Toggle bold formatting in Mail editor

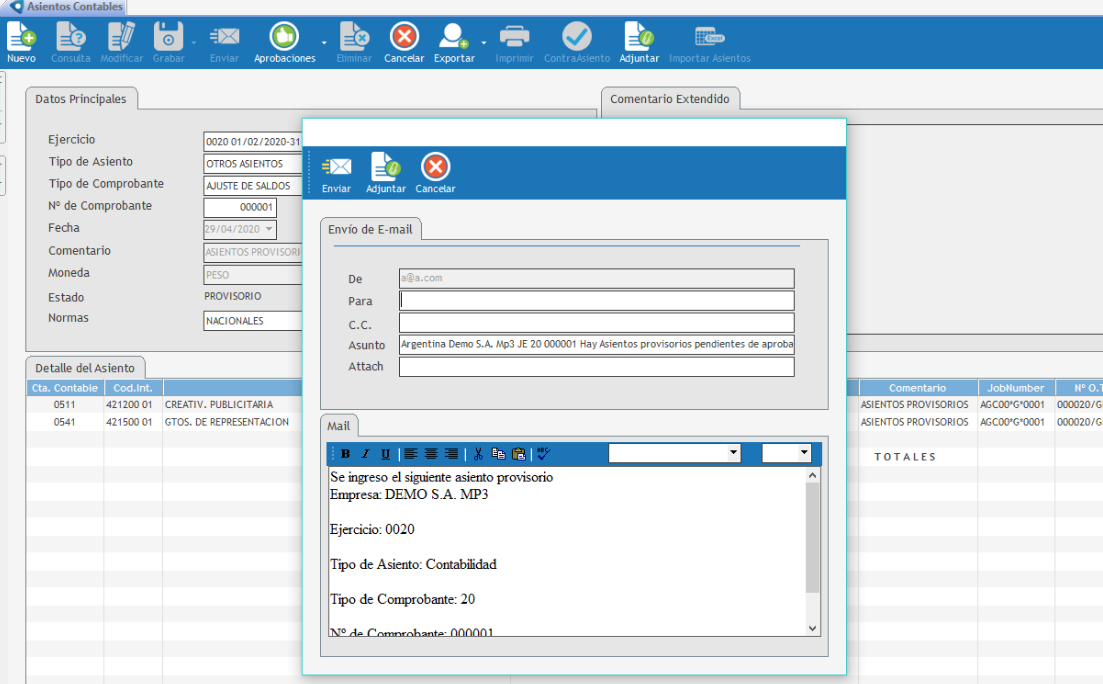coord(346,454)
